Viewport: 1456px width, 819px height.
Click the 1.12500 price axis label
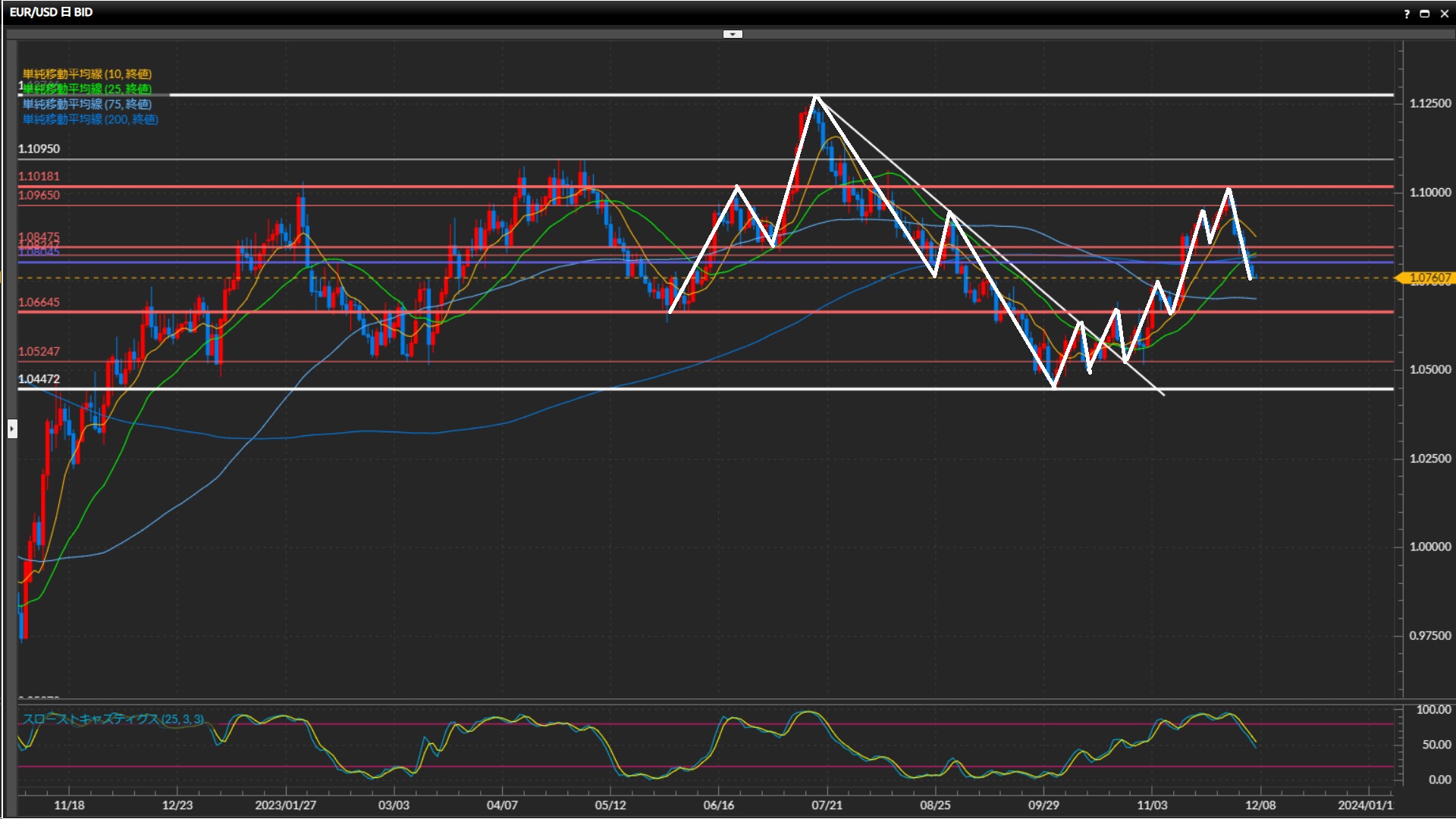coord(1429,103)
